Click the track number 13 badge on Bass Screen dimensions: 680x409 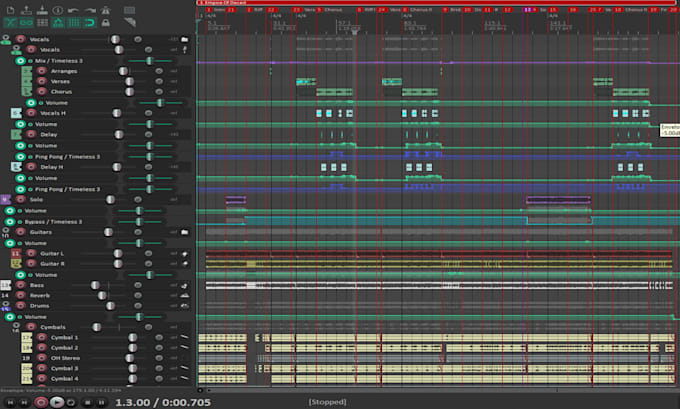5,285
